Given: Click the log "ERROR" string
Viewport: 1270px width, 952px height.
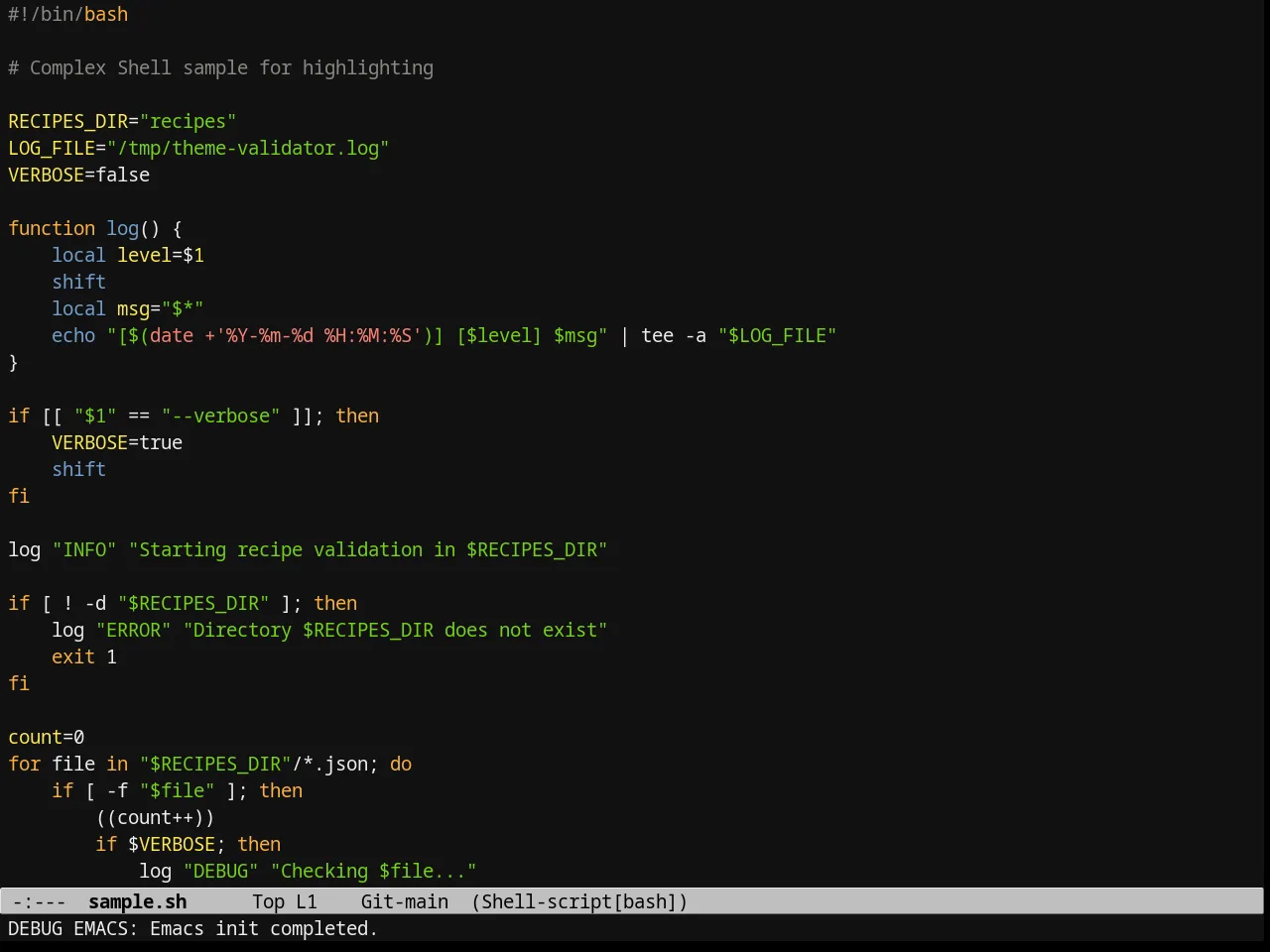Looking at the screenshot, I should tap(134, 630).
